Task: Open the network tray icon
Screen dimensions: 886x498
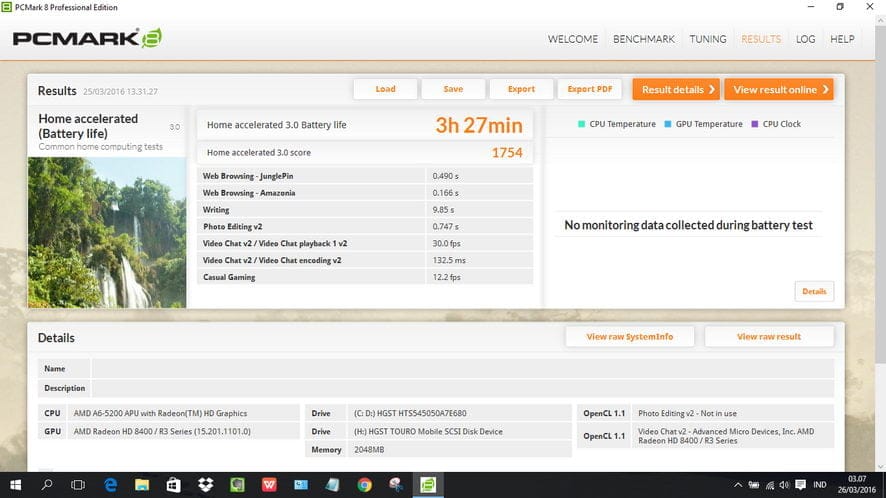Action: (x=770, y=485)
